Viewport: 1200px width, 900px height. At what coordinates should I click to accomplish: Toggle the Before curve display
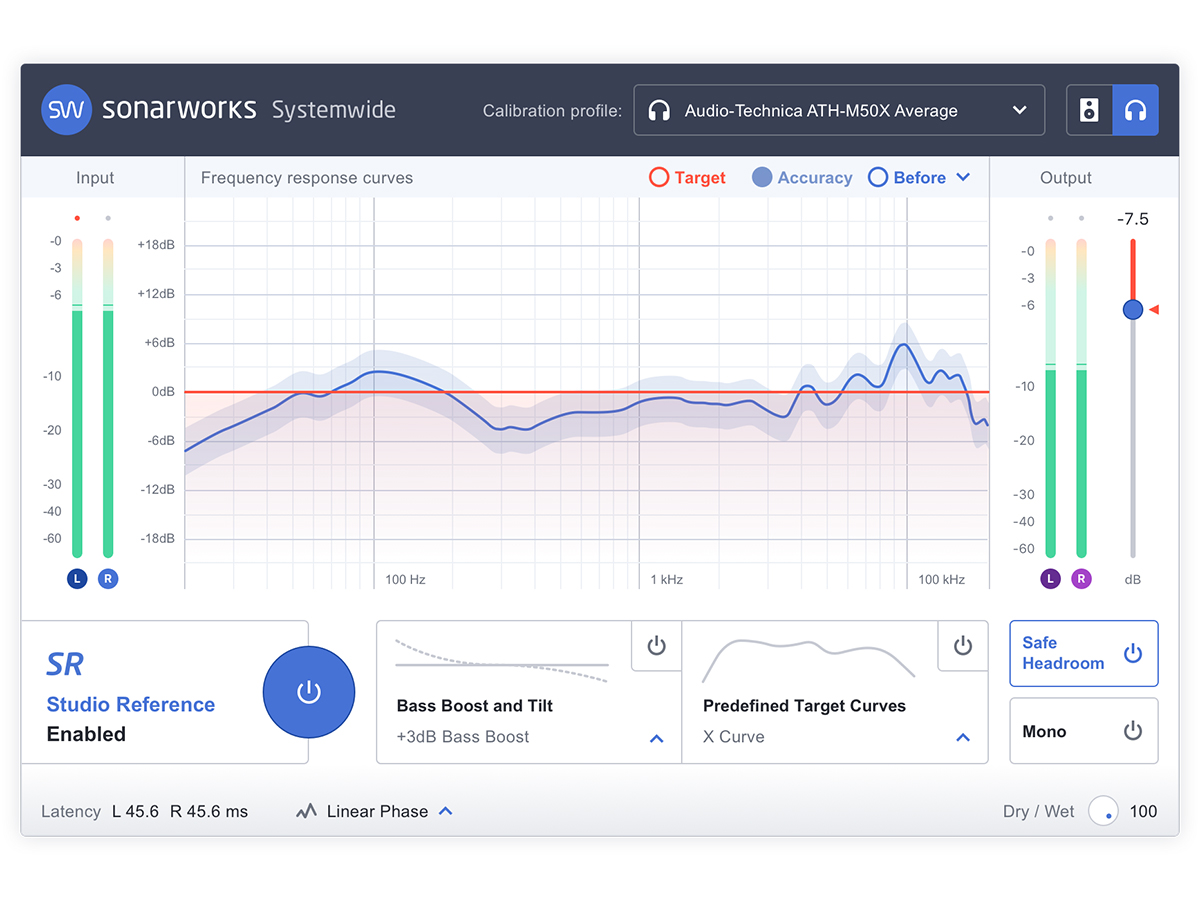pos(908,177)
